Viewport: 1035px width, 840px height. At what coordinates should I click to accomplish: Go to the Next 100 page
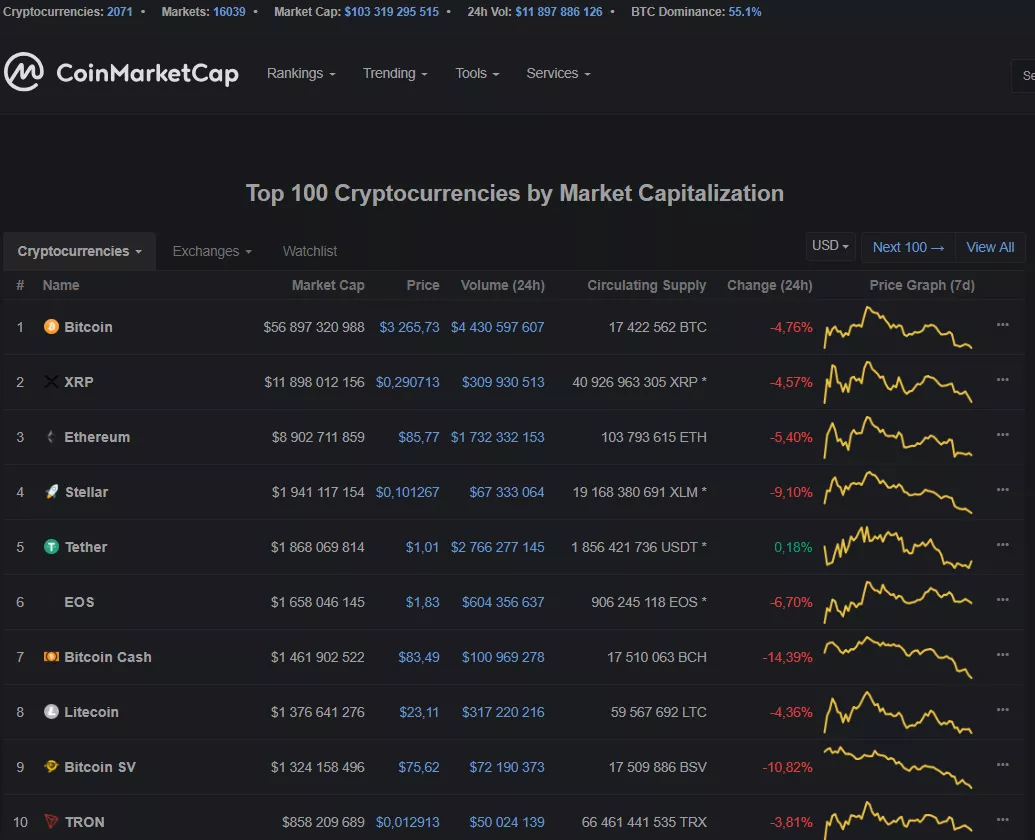[908, 247]
